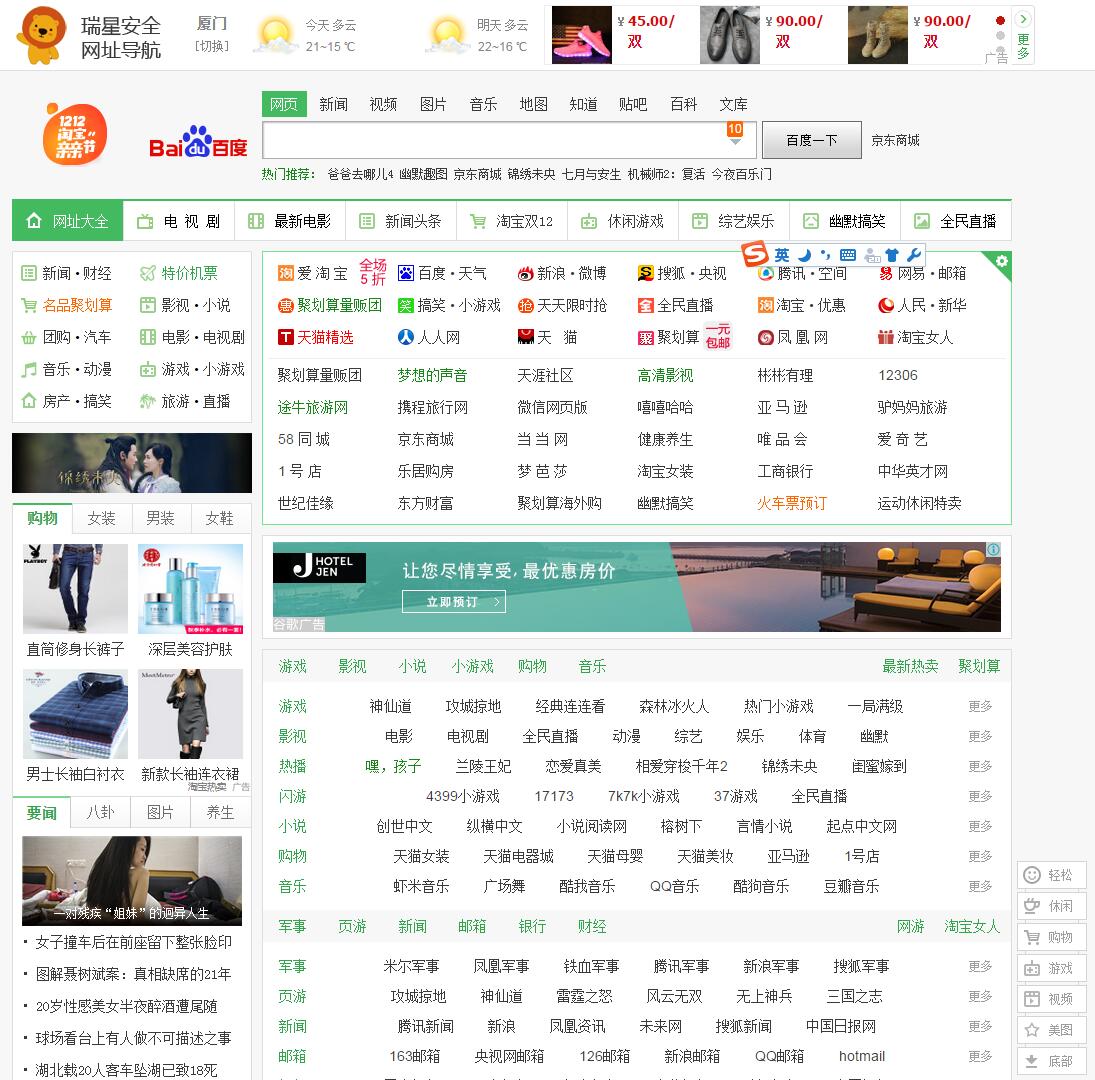This screenshot has width=1095, height=1080.
Task: Click next arrow on shoe ads carousel
Action: [1023, 20]
